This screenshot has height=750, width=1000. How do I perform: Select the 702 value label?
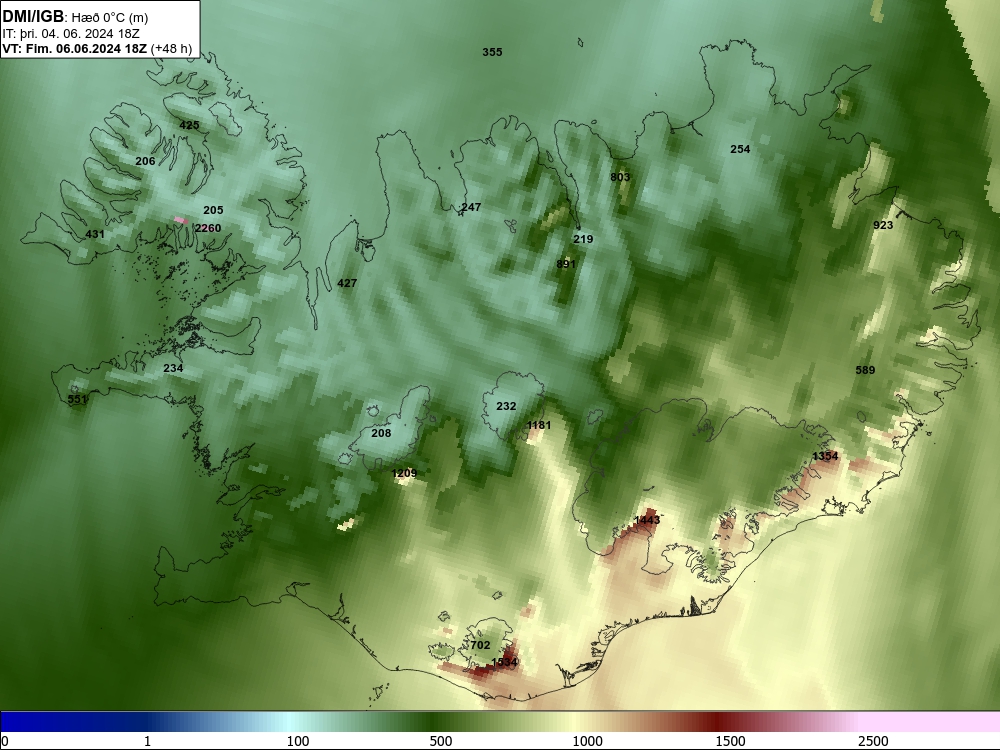(480, 645)
